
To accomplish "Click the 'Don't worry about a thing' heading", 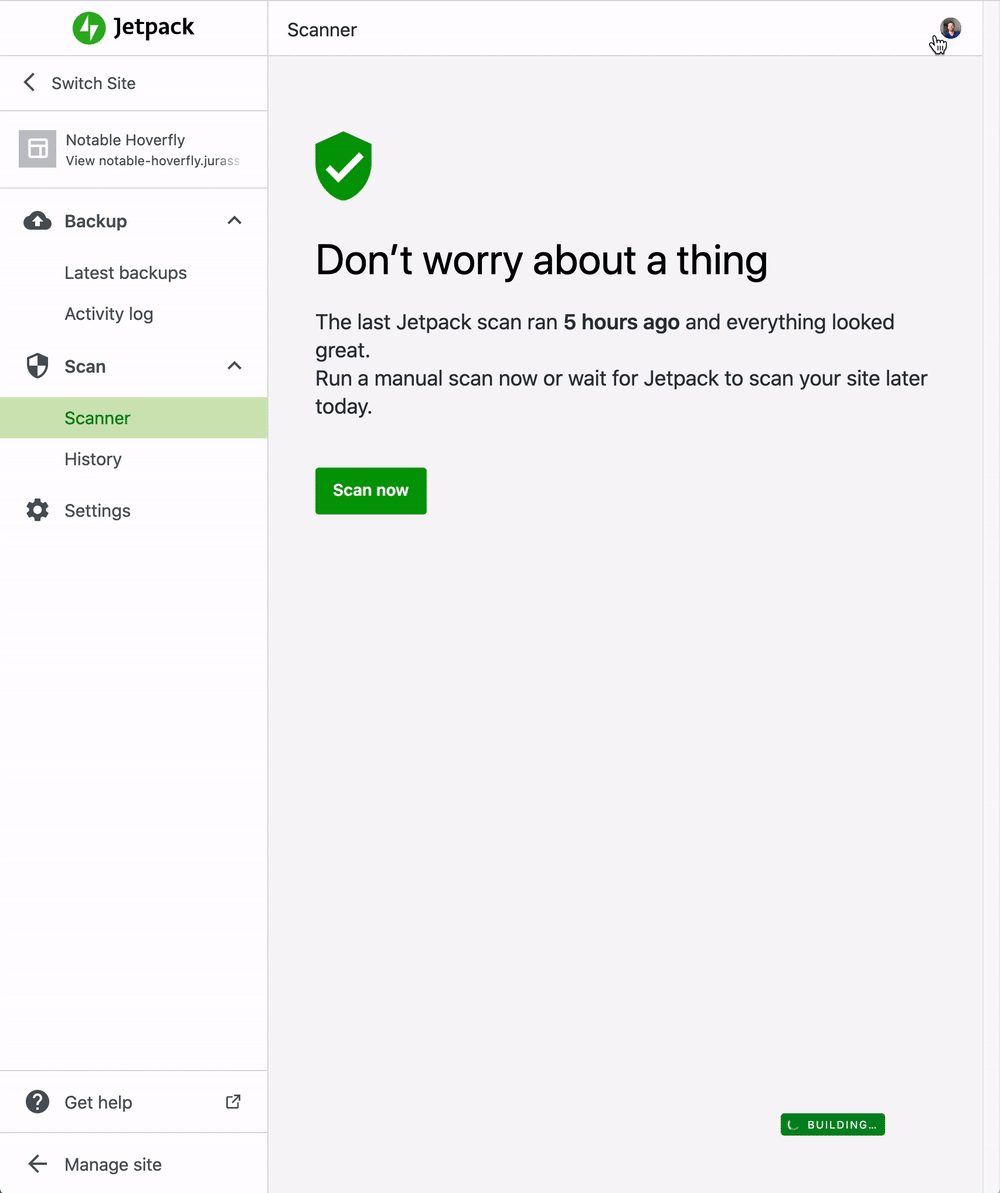I will pos(541,260).
